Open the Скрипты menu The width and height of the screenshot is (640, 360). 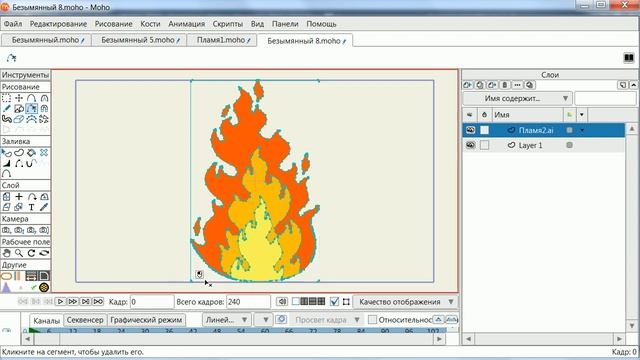tap(228, 24)
